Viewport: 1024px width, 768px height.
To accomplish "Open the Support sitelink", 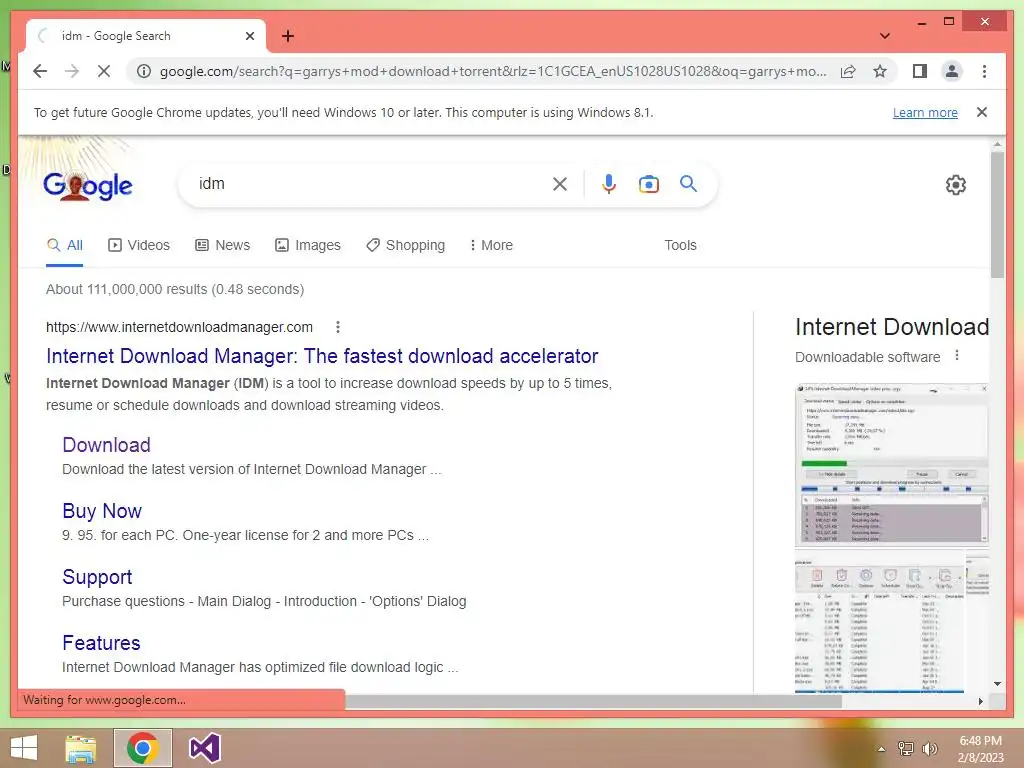I will pos(97,577).
